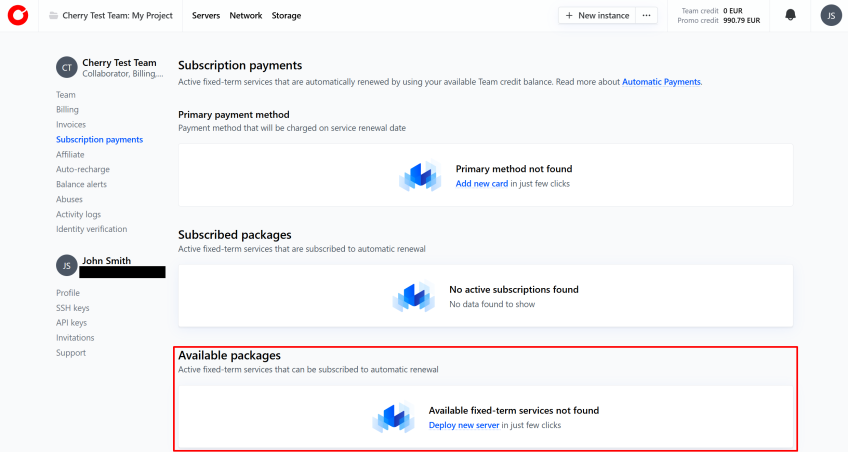Screen dimensions: 848x452
Task: Click the New instance button
Action: 597,15
